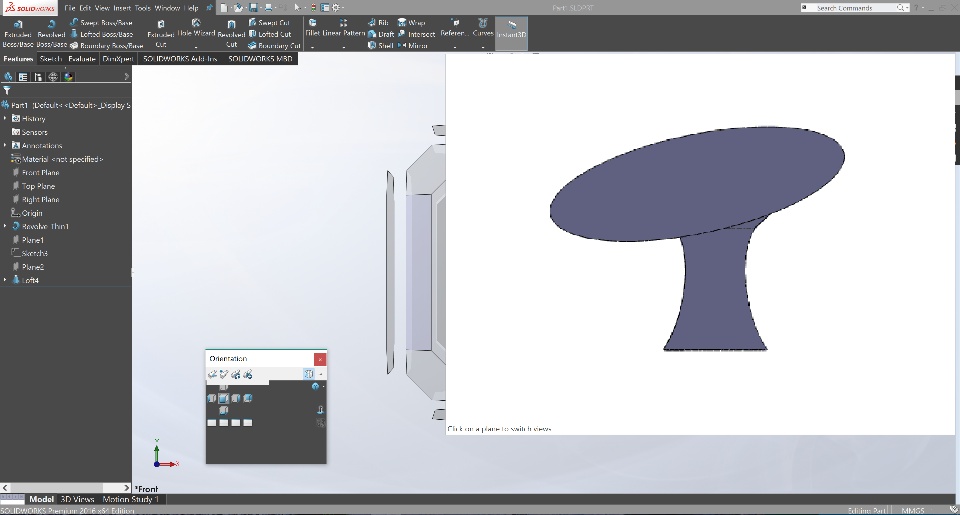This screenshot has width=960, height=515.
Task: Expand the Annotations tree node
Action: 6,145
